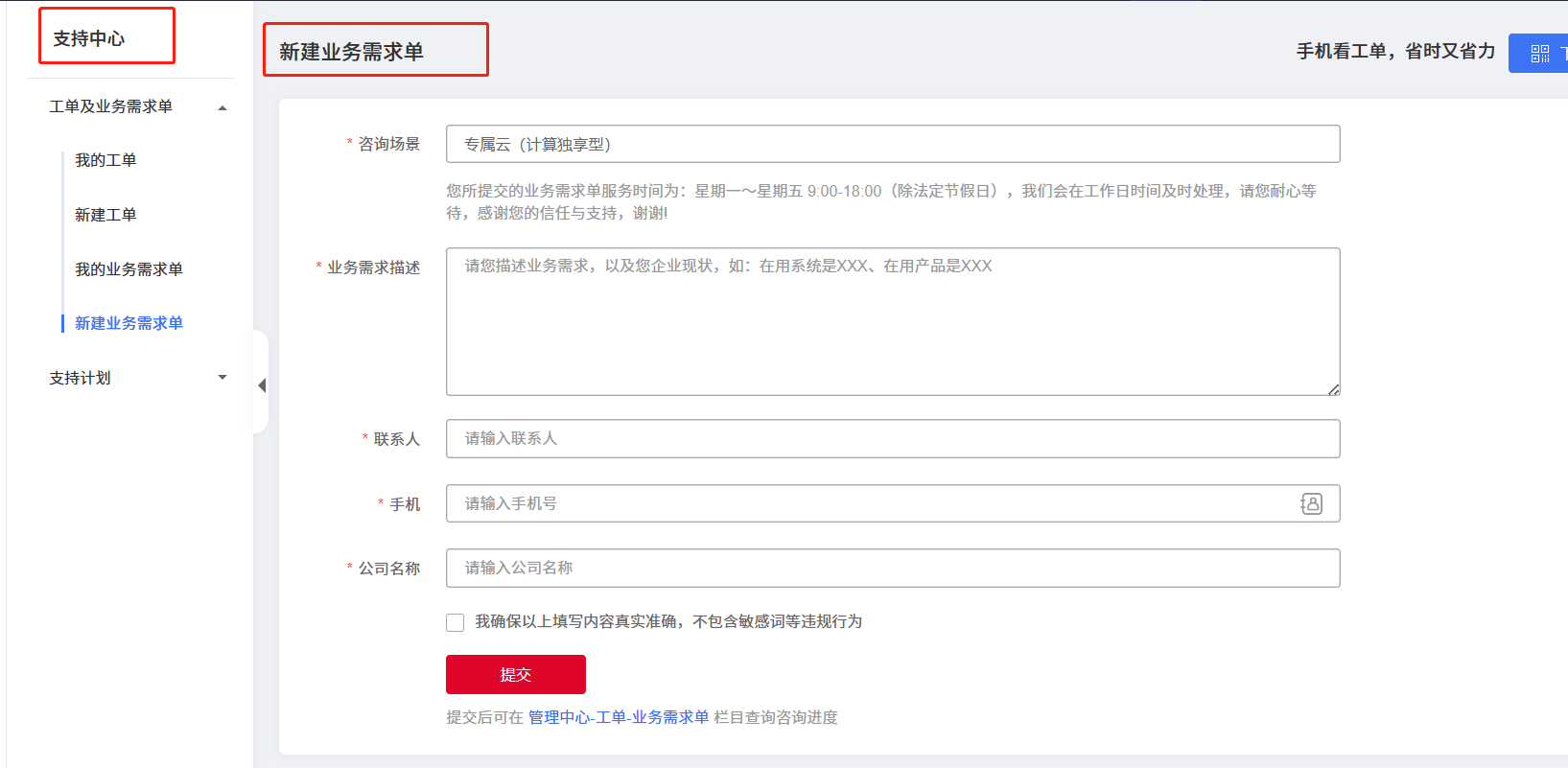Image resolution: width=1568 pixels, height=768 pixels.
Task: Click the contacts icon in phone field
Action: [x=1311, y=503]
